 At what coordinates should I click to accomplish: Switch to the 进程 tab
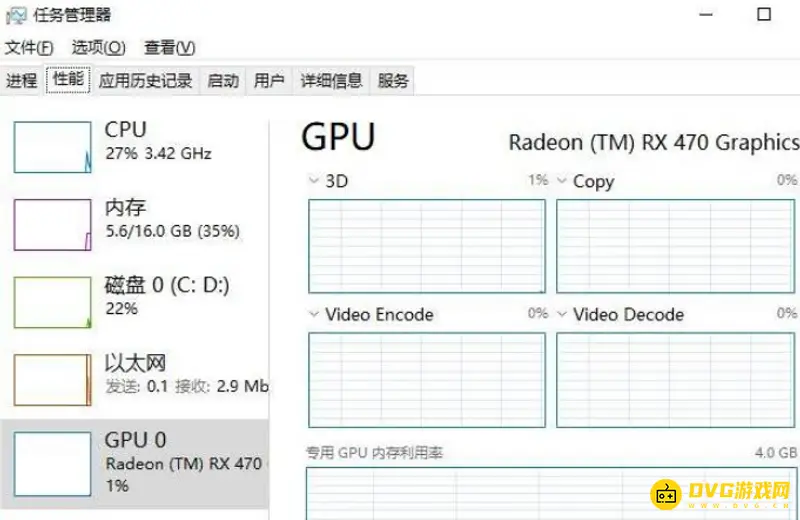click(x=21, y=81)
